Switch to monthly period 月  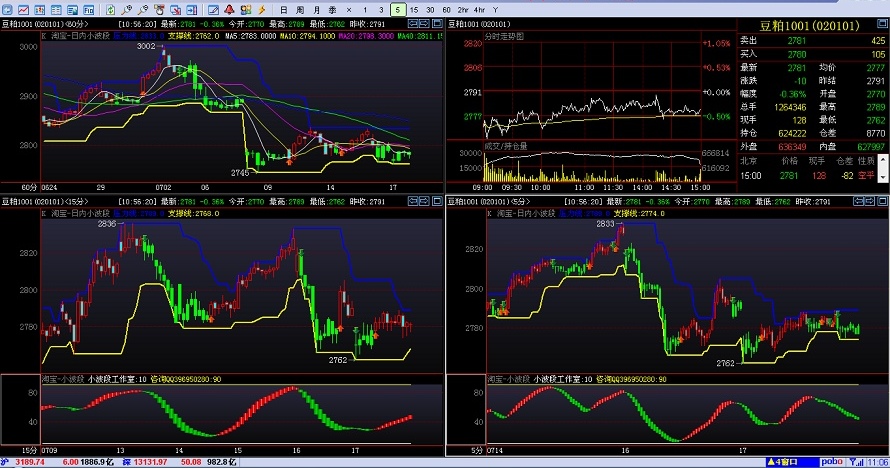coord(316,10)
